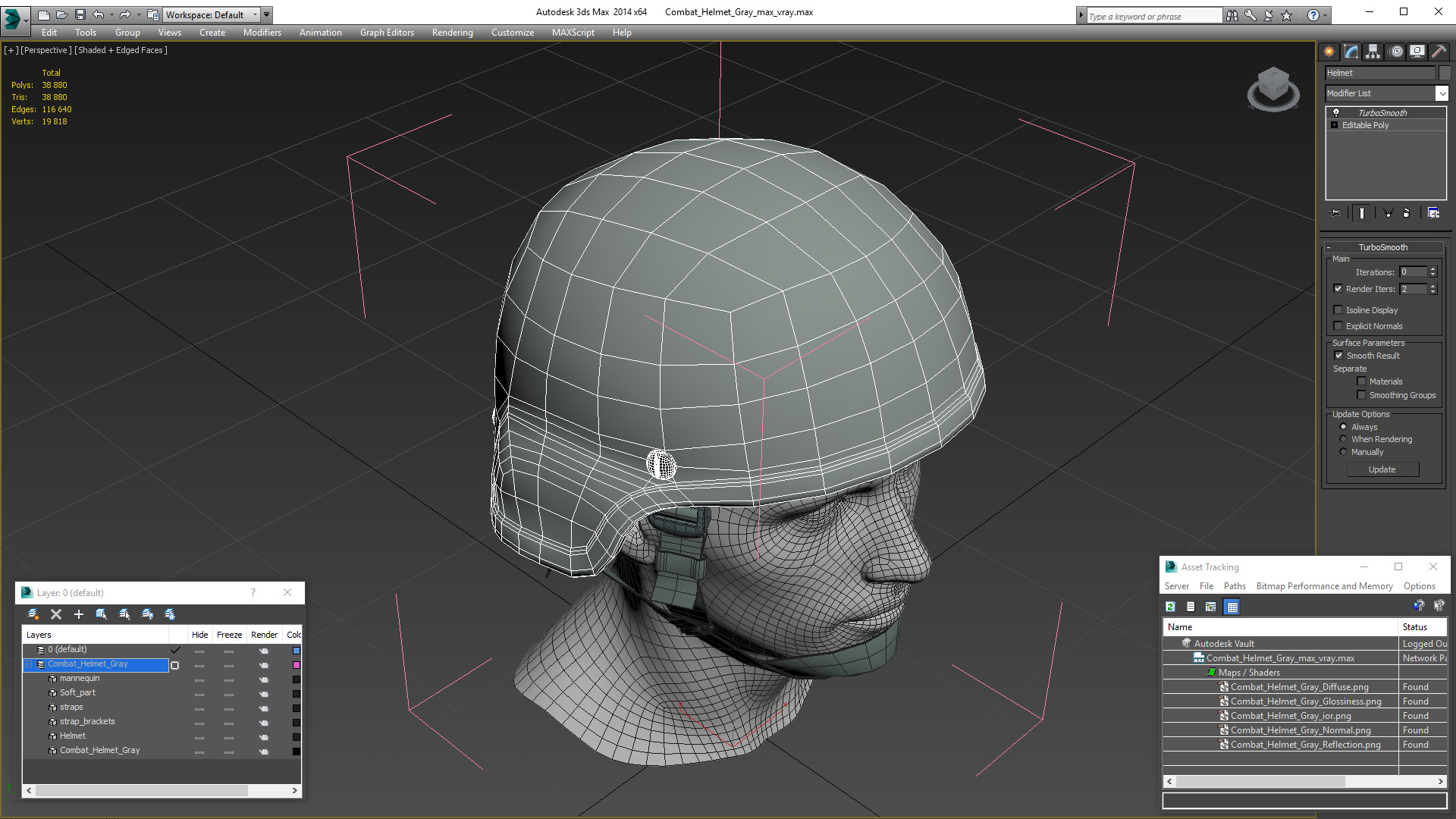Open the quick access toolbar customize arrow
Screen dimensions: 1456x819
click(266, 14)
